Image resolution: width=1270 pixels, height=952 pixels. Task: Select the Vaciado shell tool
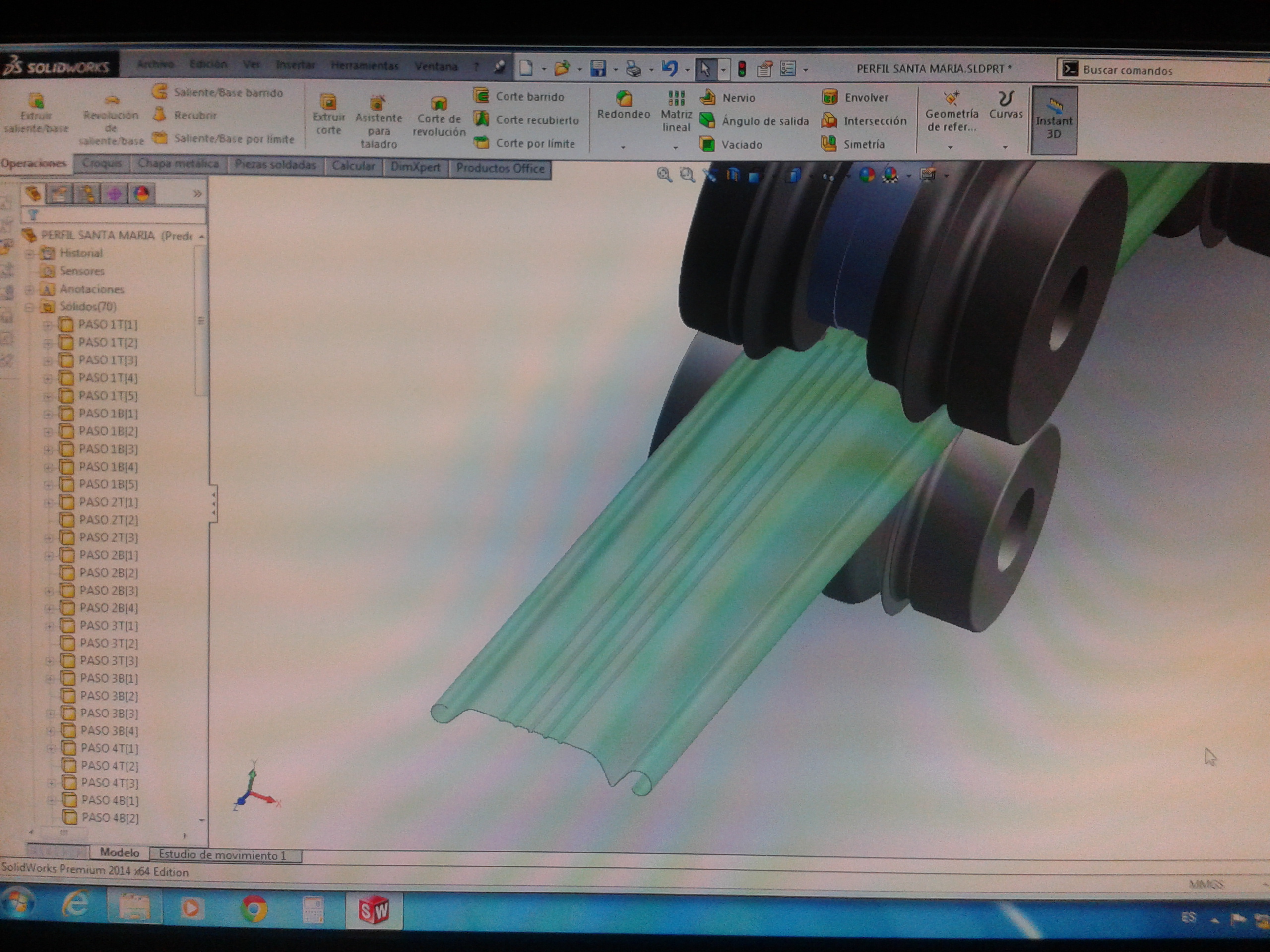(731, 144)
